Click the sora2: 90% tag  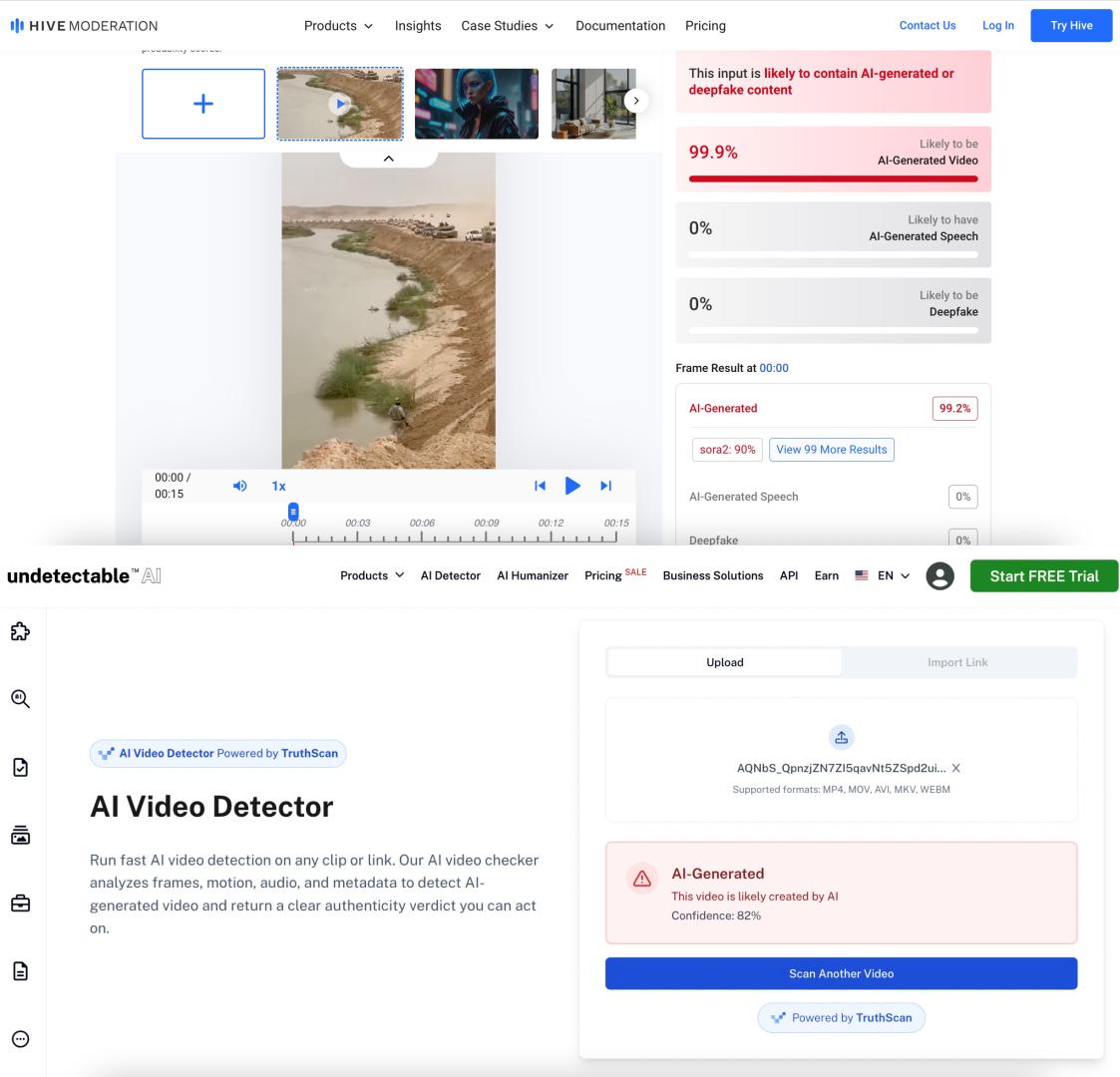727,449
